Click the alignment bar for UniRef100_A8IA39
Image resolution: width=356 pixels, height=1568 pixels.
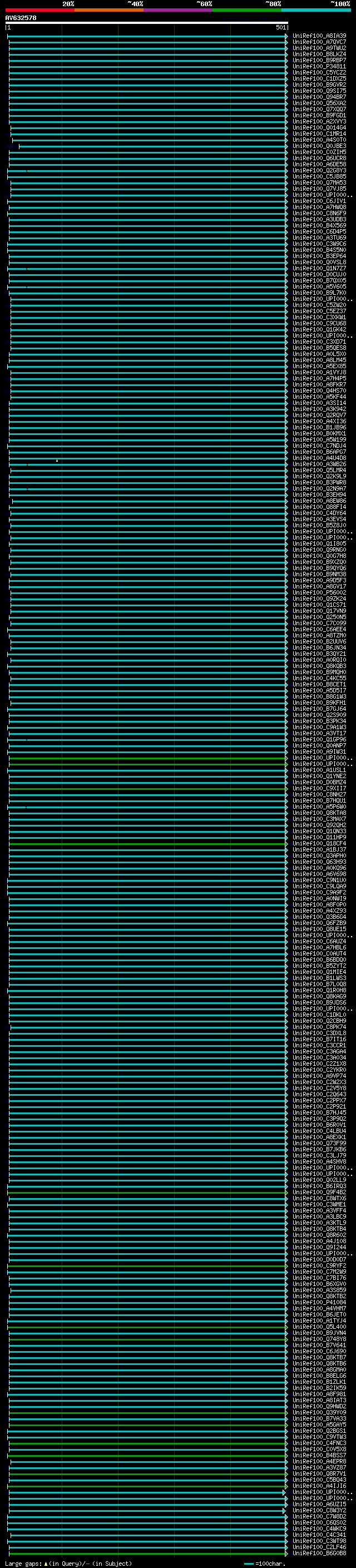point(147,36)
